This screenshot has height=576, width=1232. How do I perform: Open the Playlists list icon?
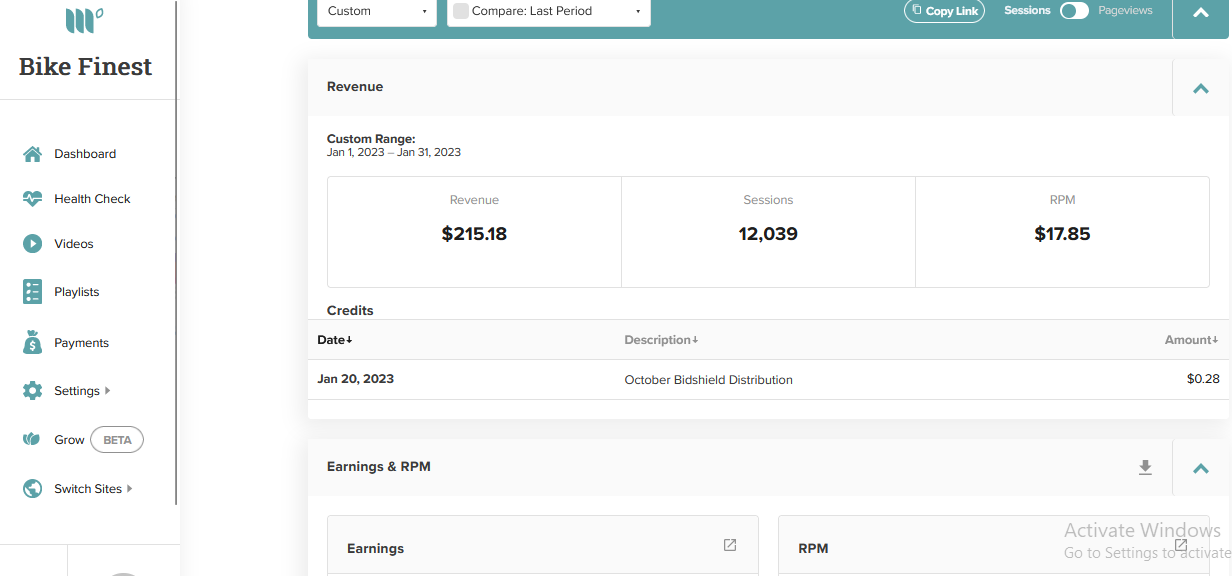pos(32,292)
